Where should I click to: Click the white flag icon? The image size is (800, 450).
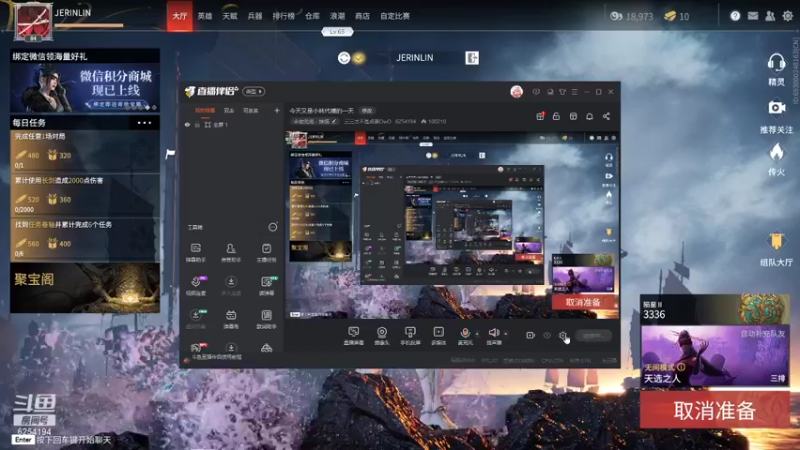coord(170,153)
